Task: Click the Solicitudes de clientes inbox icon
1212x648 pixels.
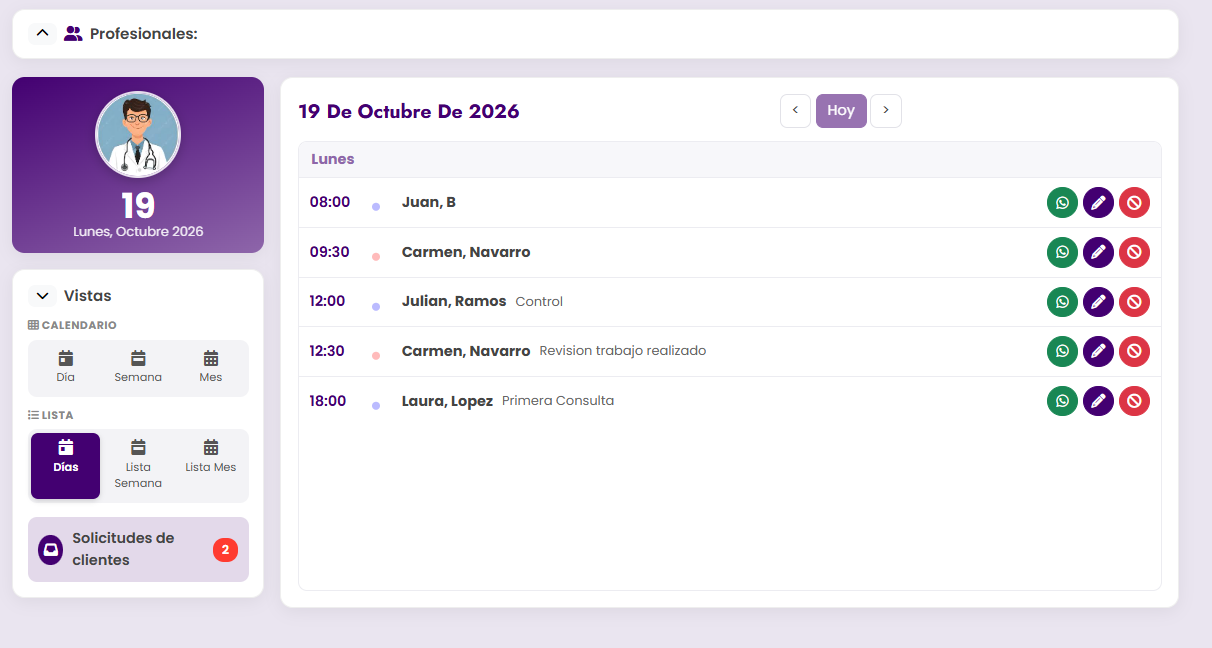Action: click(x=50, y=550)
